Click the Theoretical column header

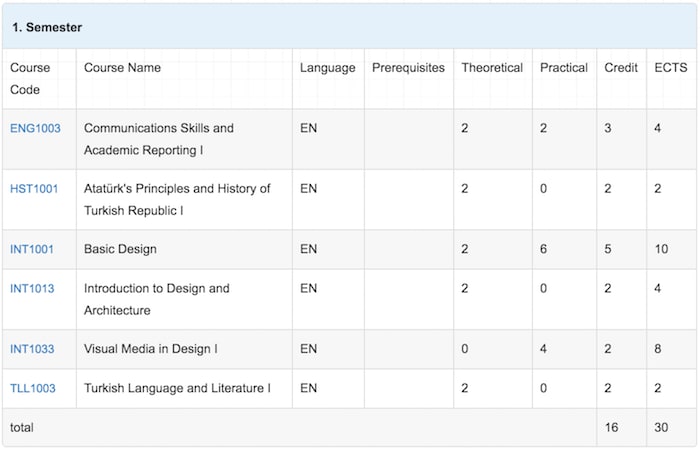pyautogui.click(x=492, y=68)
